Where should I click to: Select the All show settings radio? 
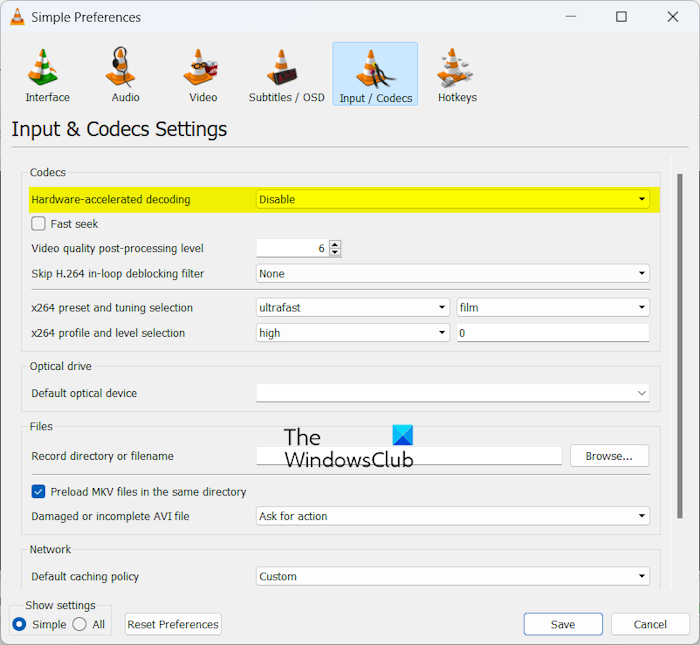click(79, 624)
